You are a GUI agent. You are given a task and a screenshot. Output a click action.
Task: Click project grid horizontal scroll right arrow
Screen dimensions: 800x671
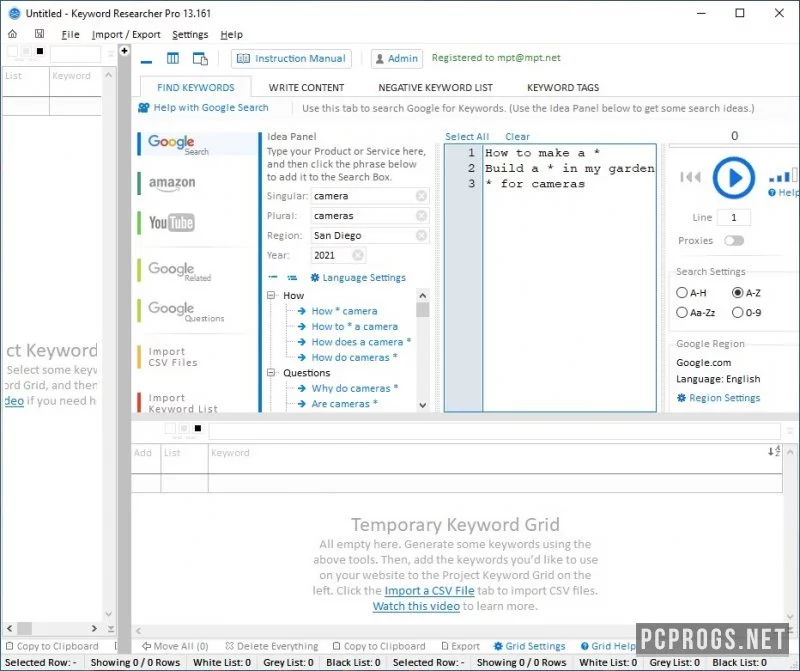click(94, 628)
